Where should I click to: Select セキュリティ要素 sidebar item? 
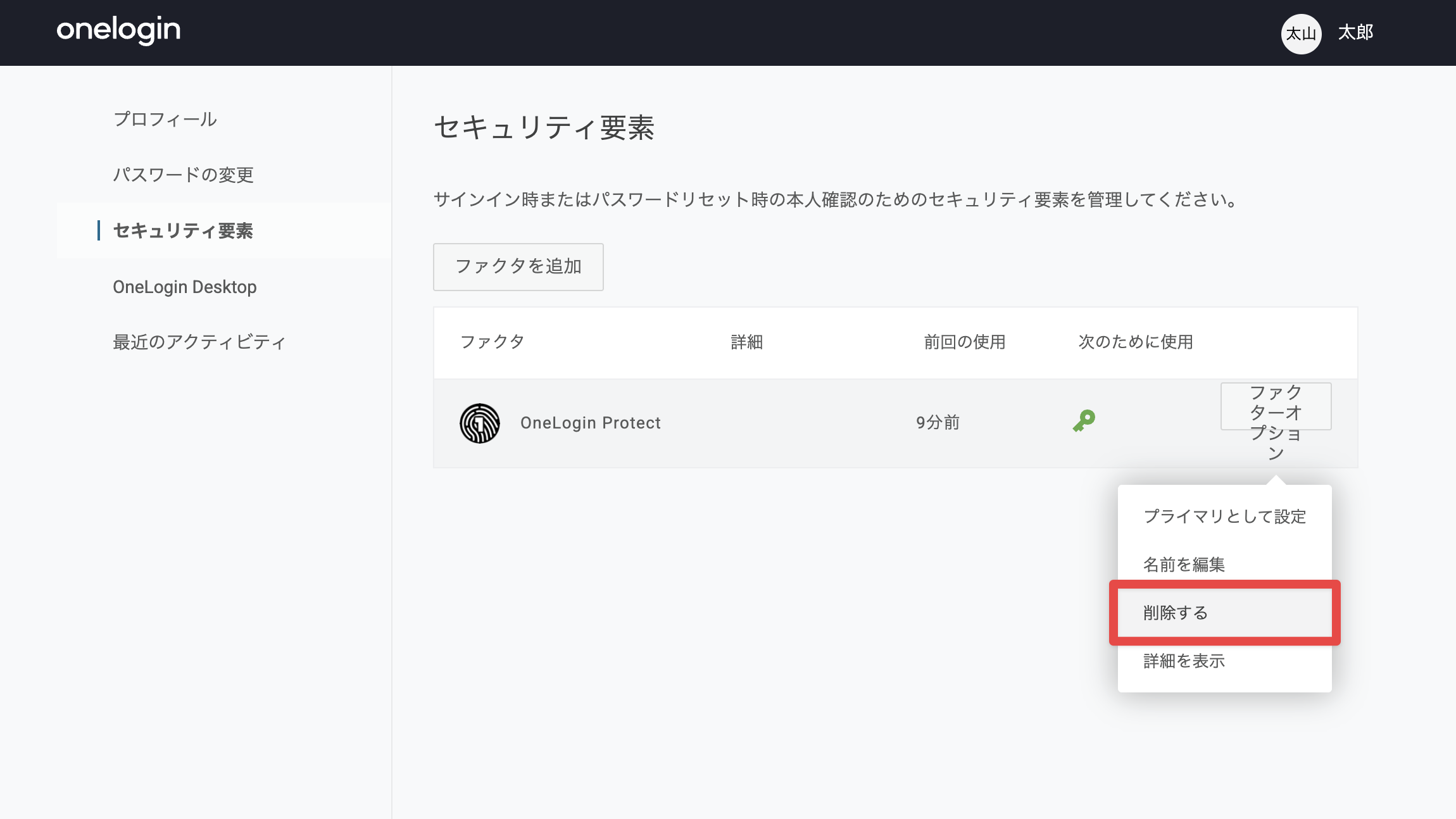pos(224,230)
